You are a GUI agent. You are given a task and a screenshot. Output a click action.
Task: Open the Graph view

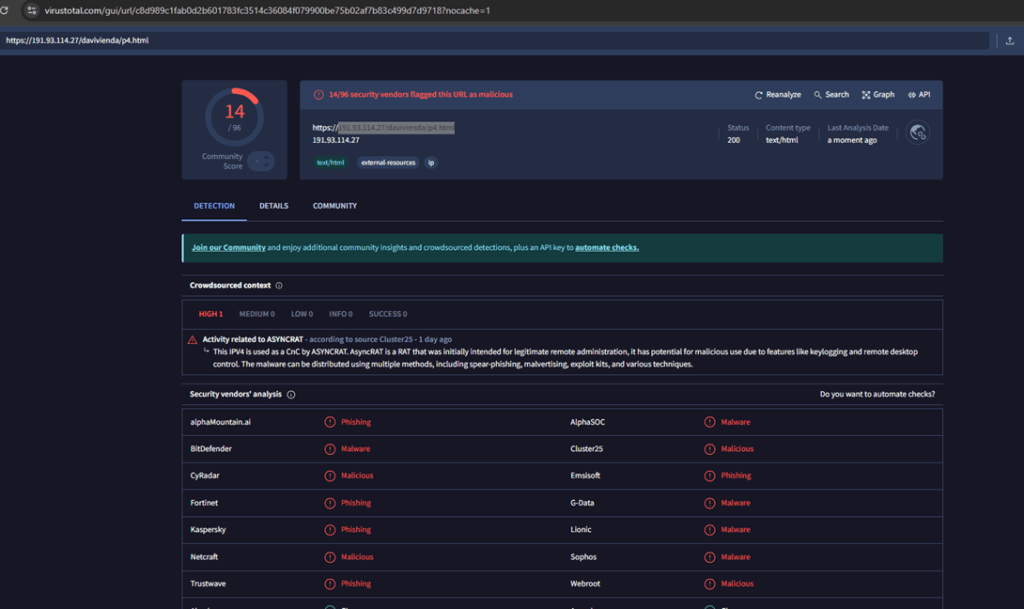tap(878, 95)
